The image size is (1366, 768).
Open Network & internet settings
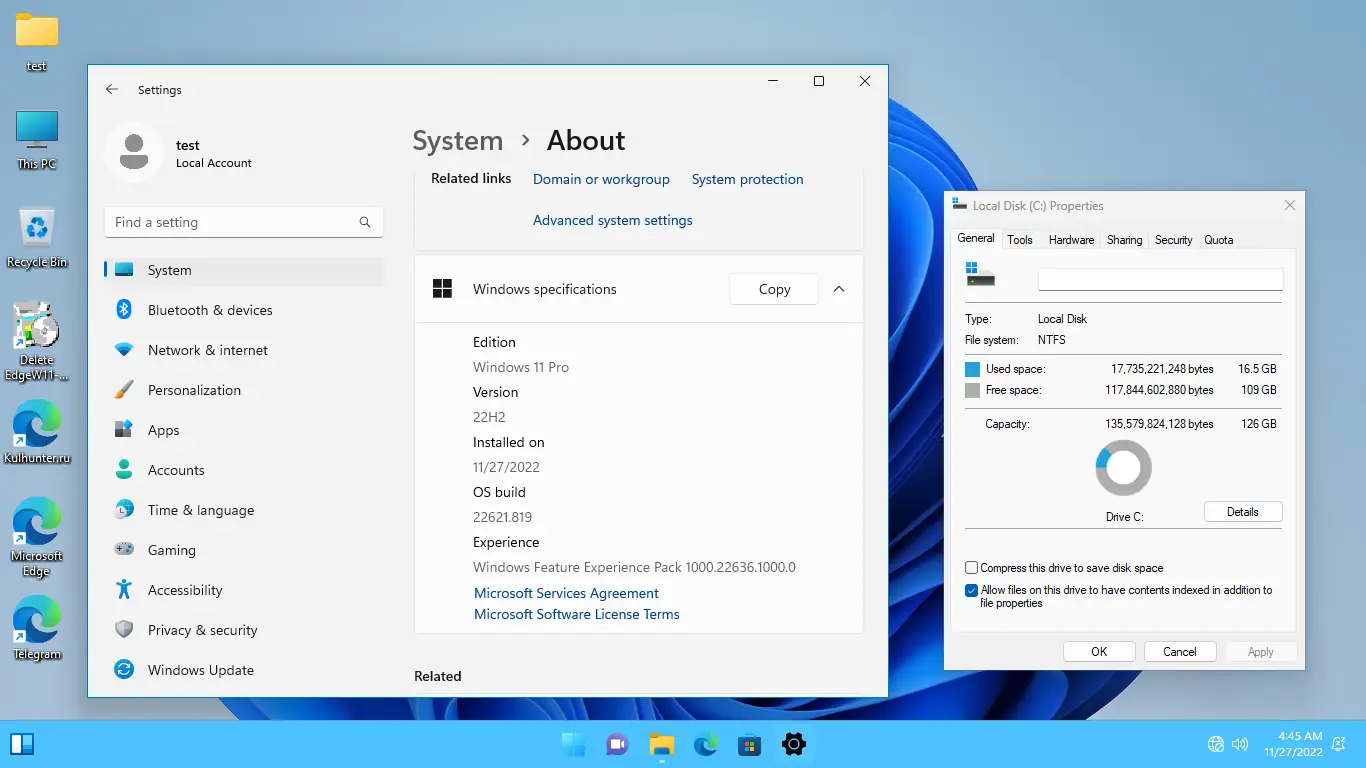[207, 350]
